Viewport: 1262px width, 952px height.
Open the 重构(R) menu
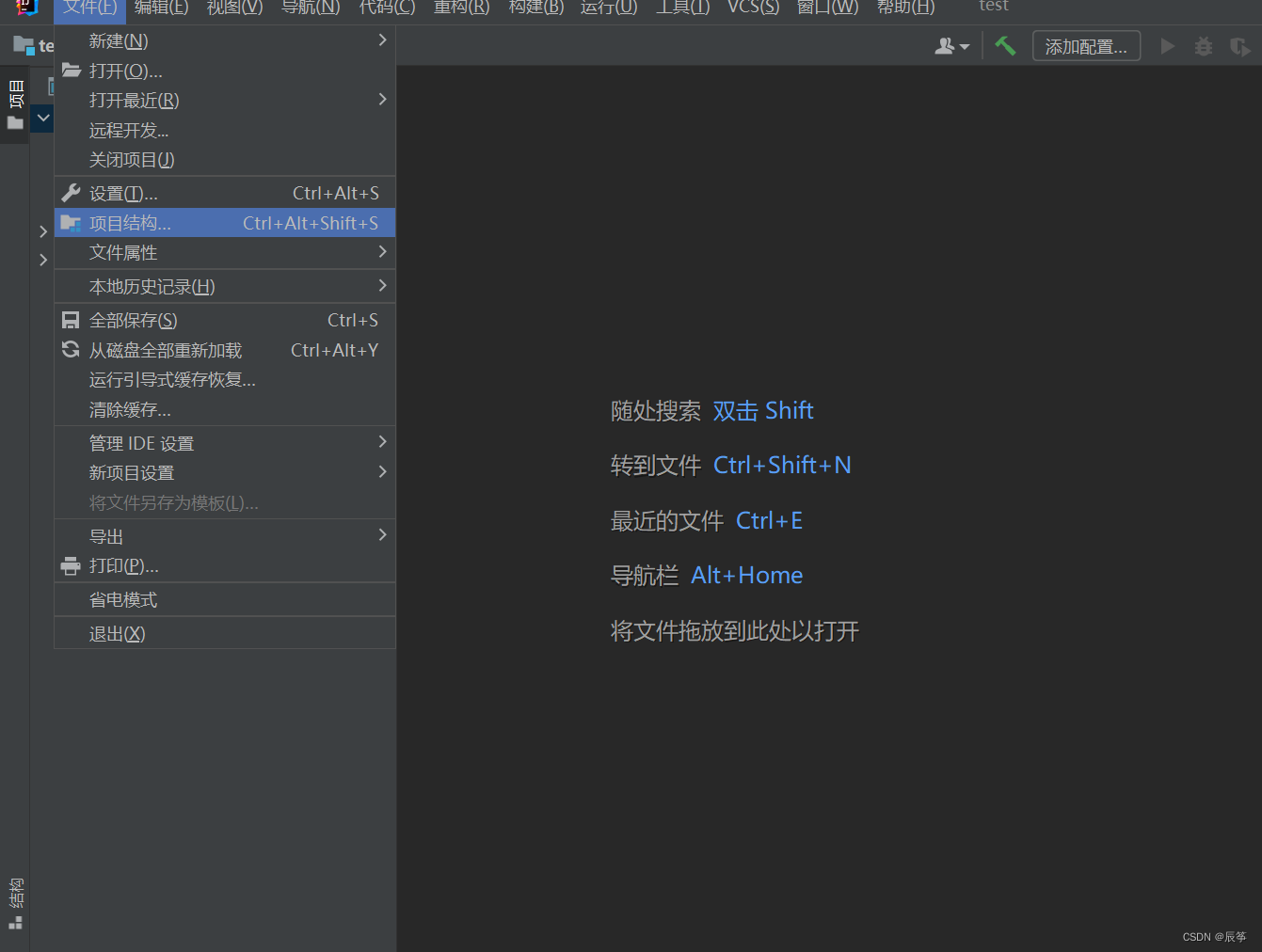coord(461,8)
